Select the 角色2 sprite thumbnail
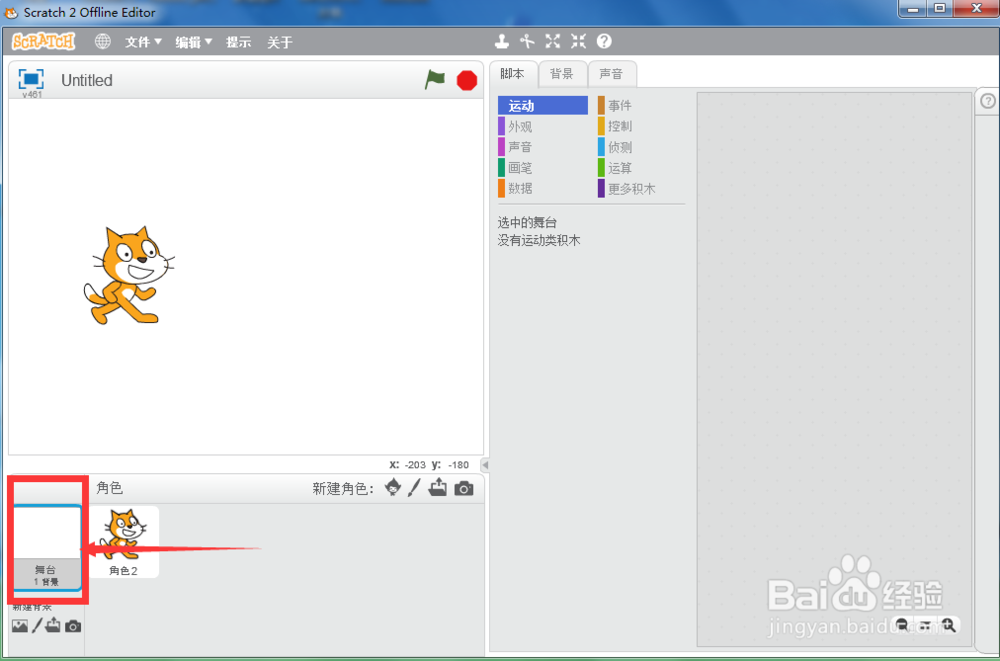Image resolution: width=1000 pixels, height=661 pixels. point(124,542)
